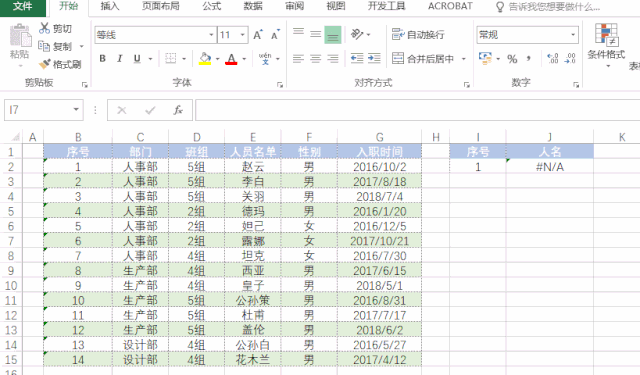Increase decimal places
The image size is (640, 375).
[553, 59]
